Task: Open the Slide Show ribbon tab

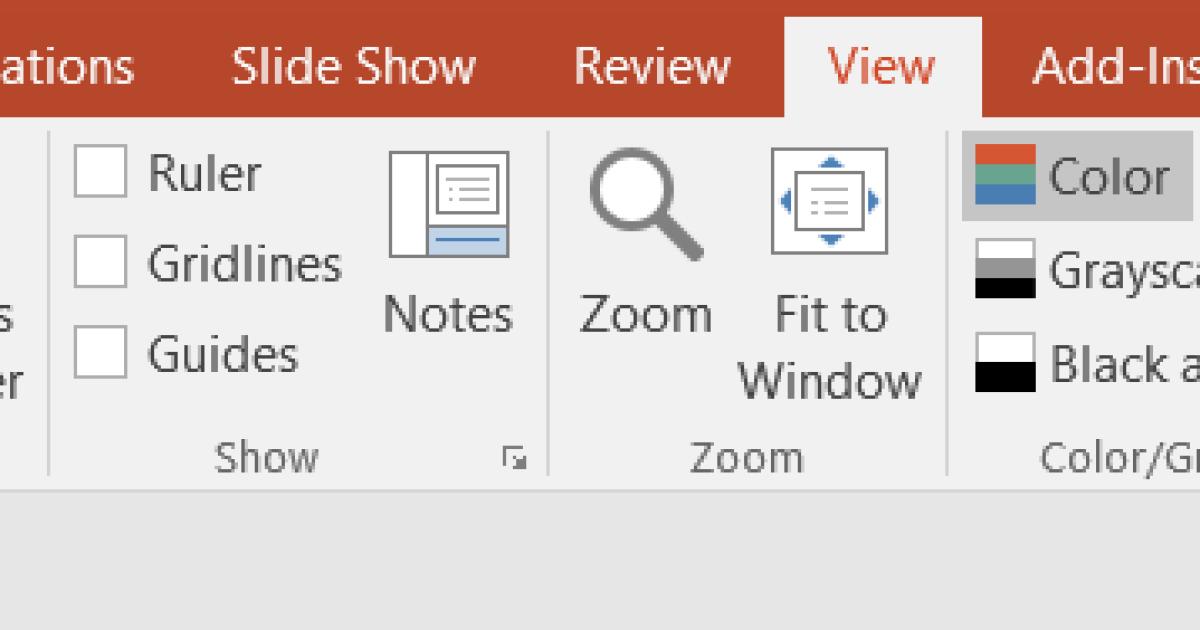Action: coord(353,65)
